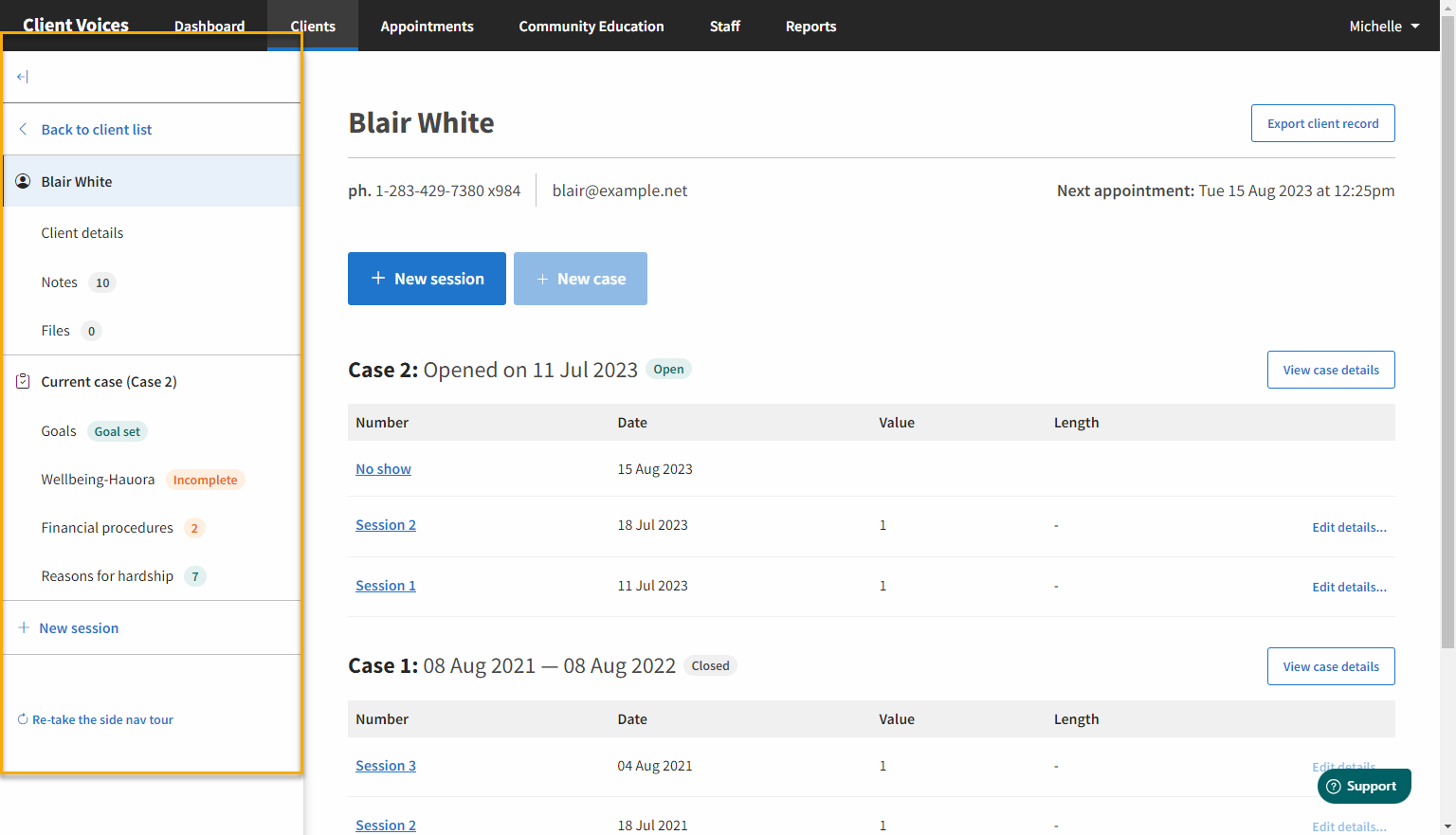Open the Notes section

click(x=59, y=282)
